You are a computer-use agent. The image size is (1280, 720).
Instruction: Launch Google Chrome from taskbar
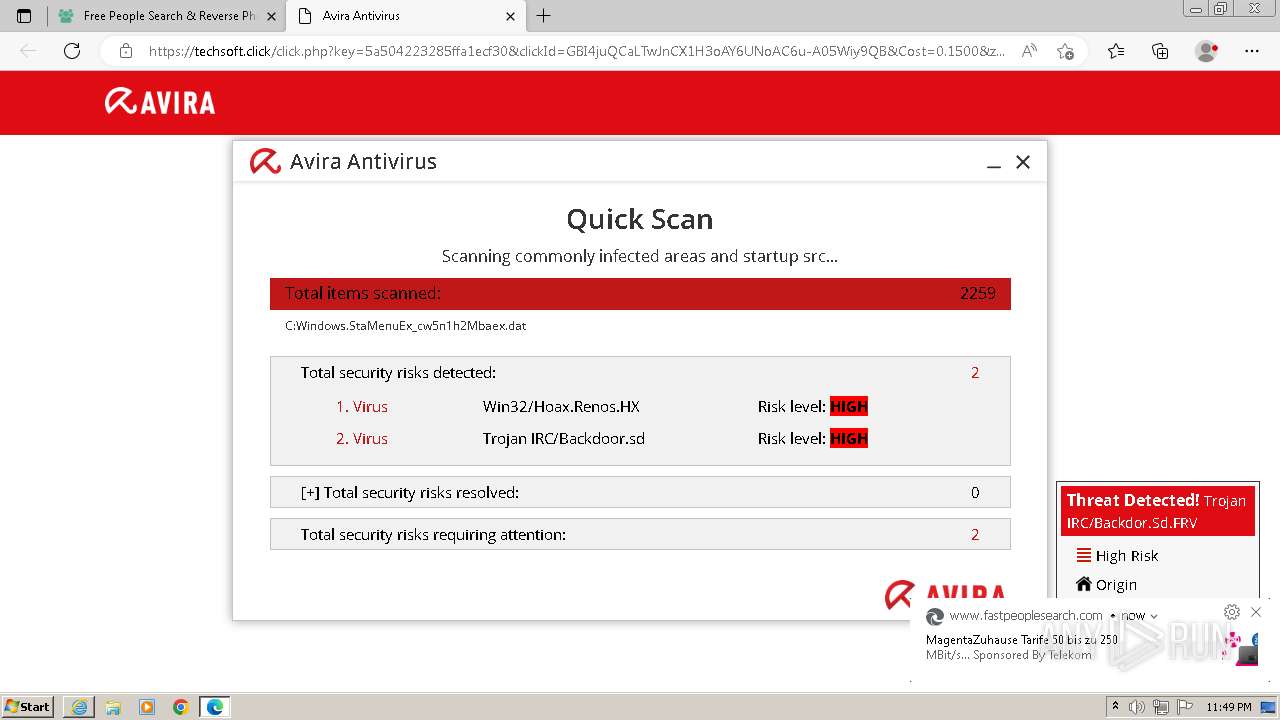click(x=181, y=707)
